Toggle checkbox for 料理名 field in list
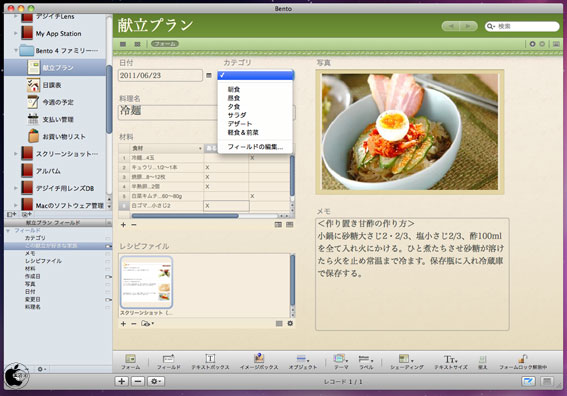Screen dimensions: 567x396 click(108, 307)
